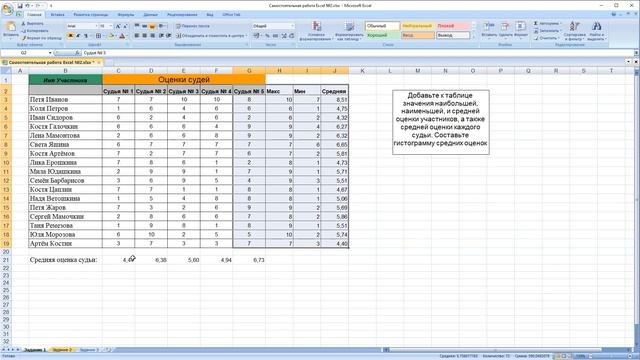Apply the Обычный cell style
Image resolution: width=640 pixels, height=360 pixels.
coord(382,26)
